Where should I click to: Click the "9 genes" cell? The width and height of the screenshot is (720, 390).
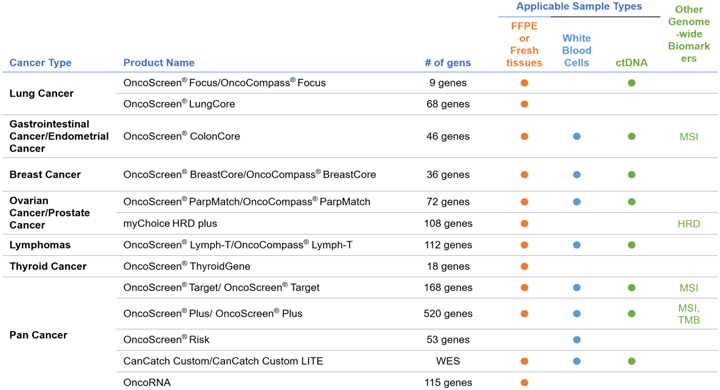(x=448, y=83)
